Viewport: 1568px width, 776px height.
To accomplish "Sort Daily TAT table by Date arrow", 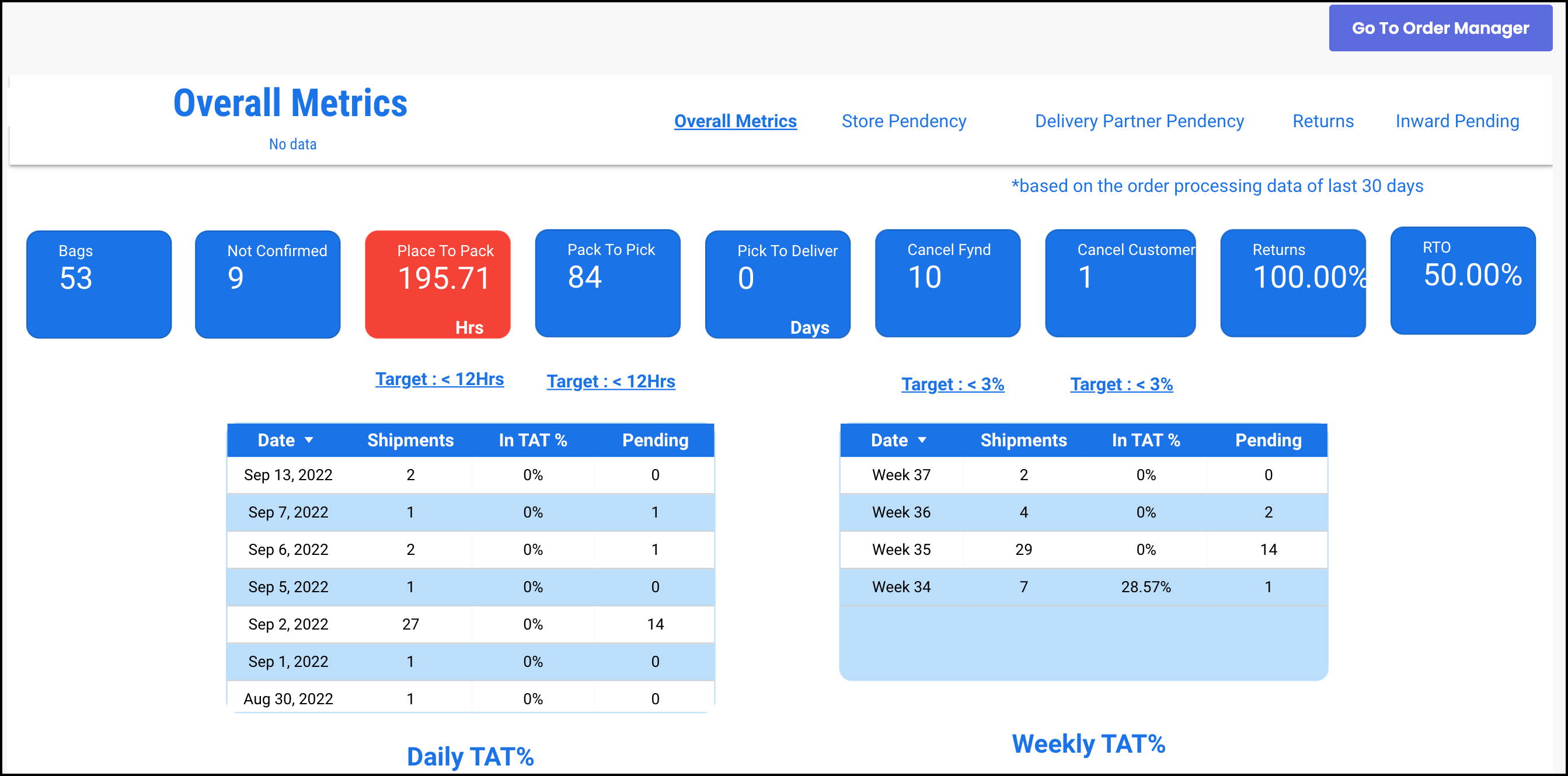I will pyautogui.click(x=309, y=440).
